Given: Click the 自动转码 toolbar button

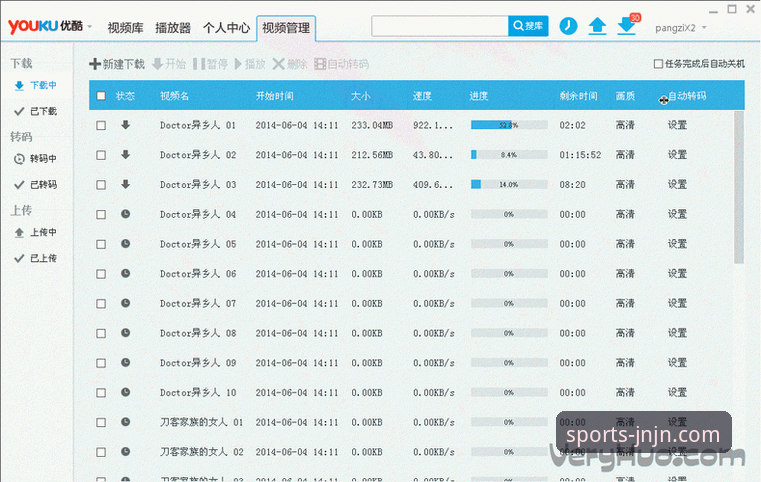Looking at the screenshot, I should (x=342, y=64).
